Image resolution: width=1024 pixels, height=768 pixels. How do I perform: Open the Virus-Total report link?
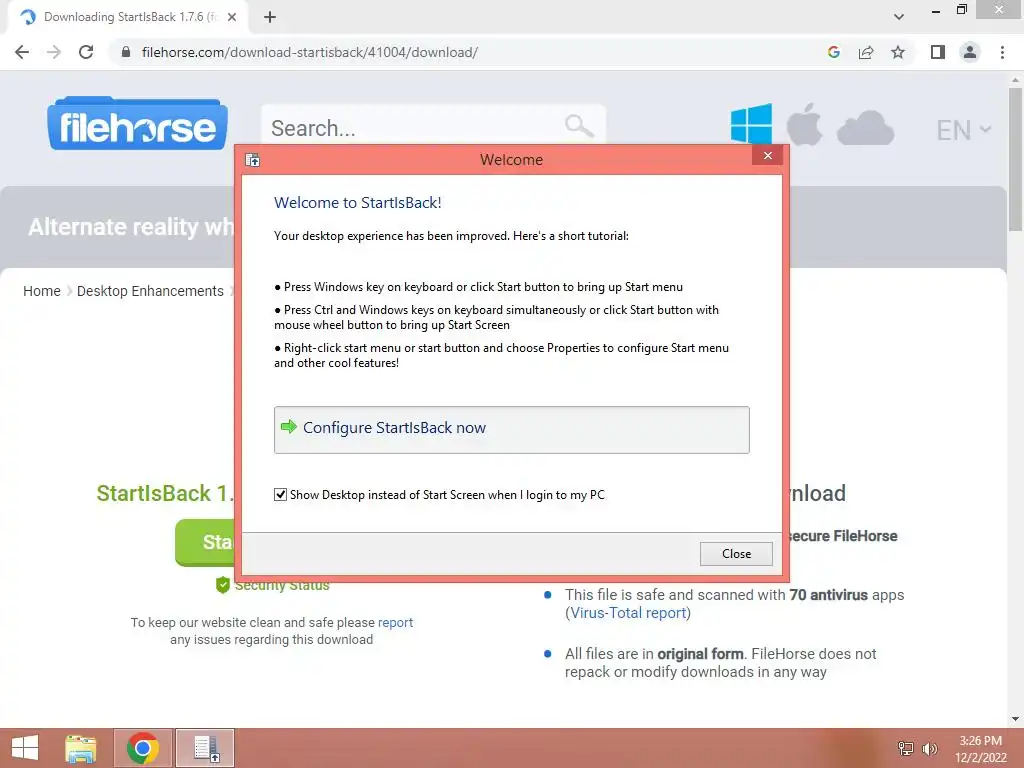tap(628, 613)
